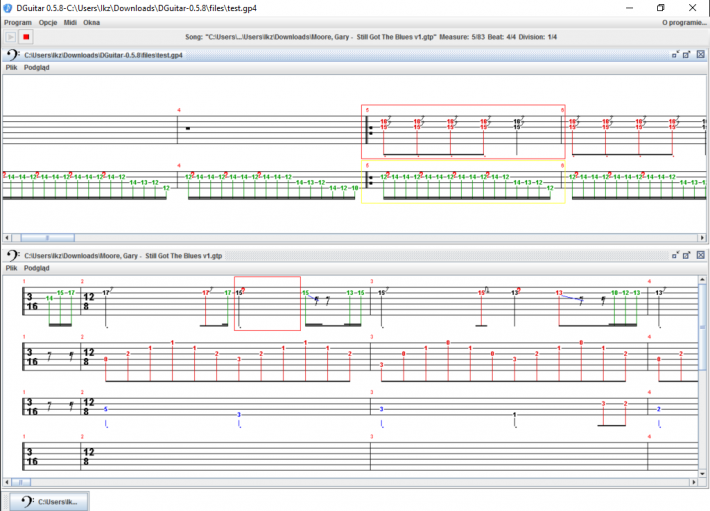Screen dimensions: 710x511
Task: Click the lower window vertical scrollbar thumb
Action: [702, 327]
